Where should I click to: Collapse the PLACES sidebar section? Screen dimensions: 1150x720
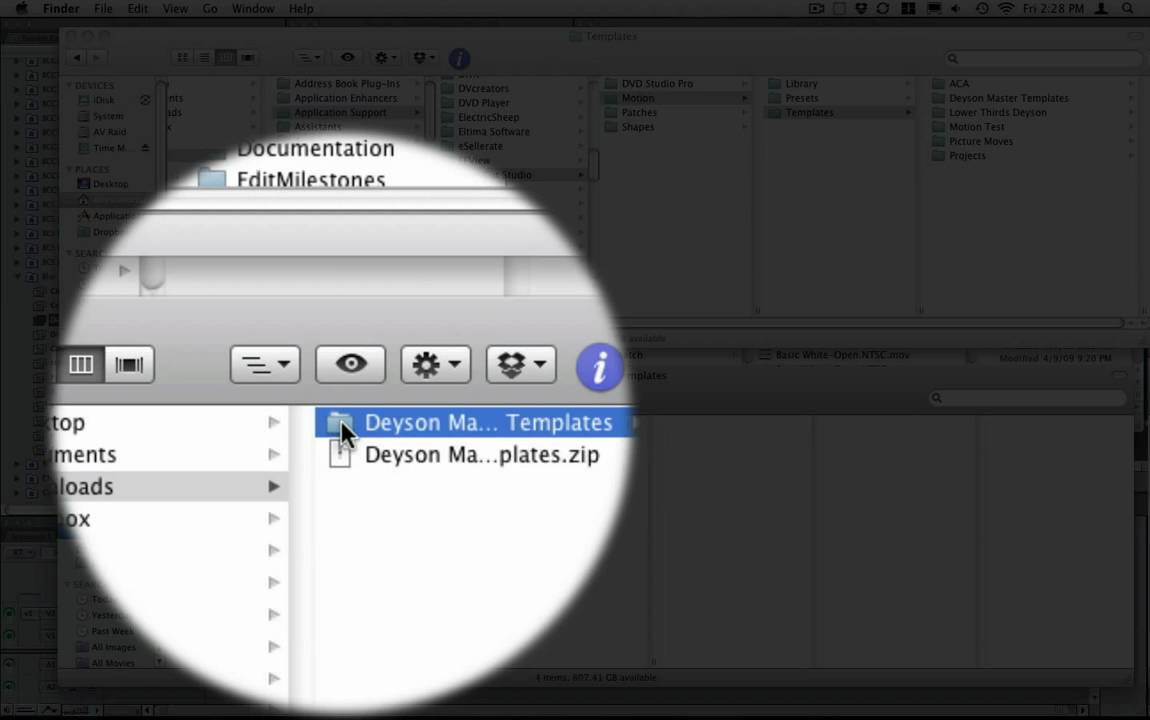tap(70, 169)
